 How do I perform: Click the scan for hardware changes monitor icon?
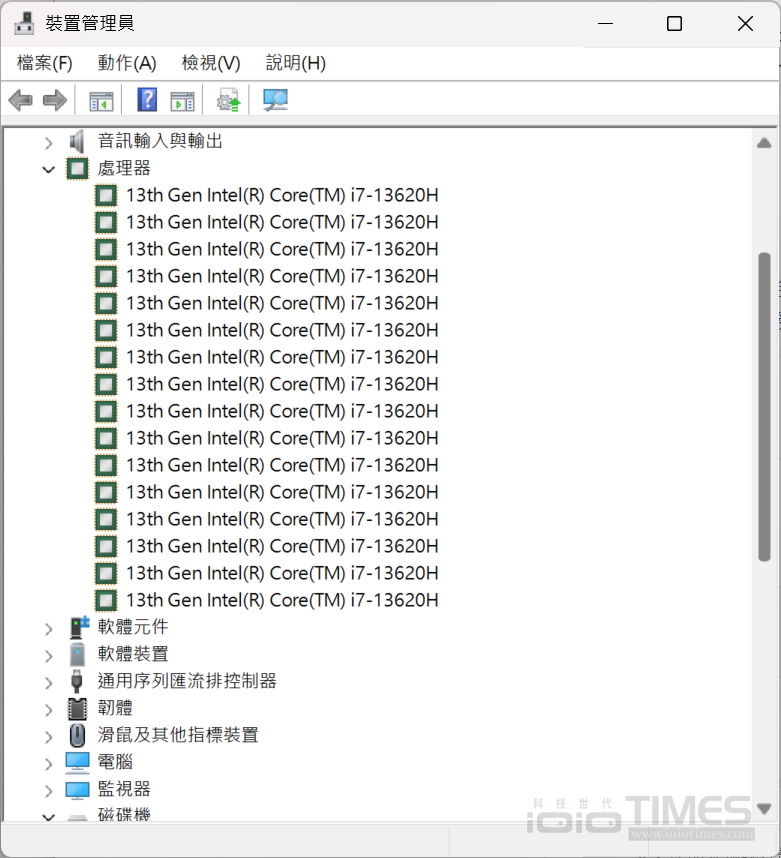tap(275, 100)
